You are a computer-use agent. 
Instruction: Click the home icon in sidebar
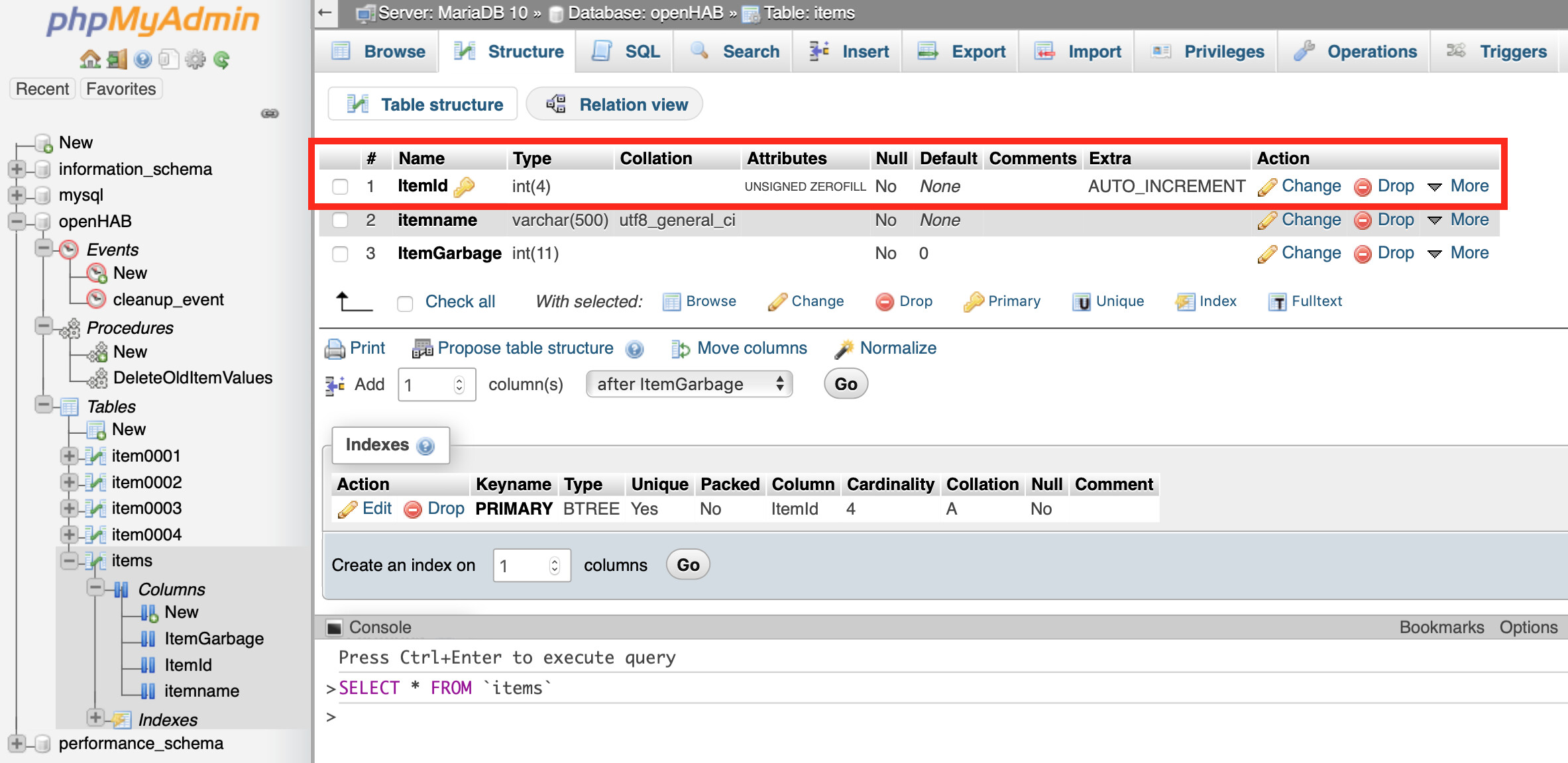(x=90, y=60)
